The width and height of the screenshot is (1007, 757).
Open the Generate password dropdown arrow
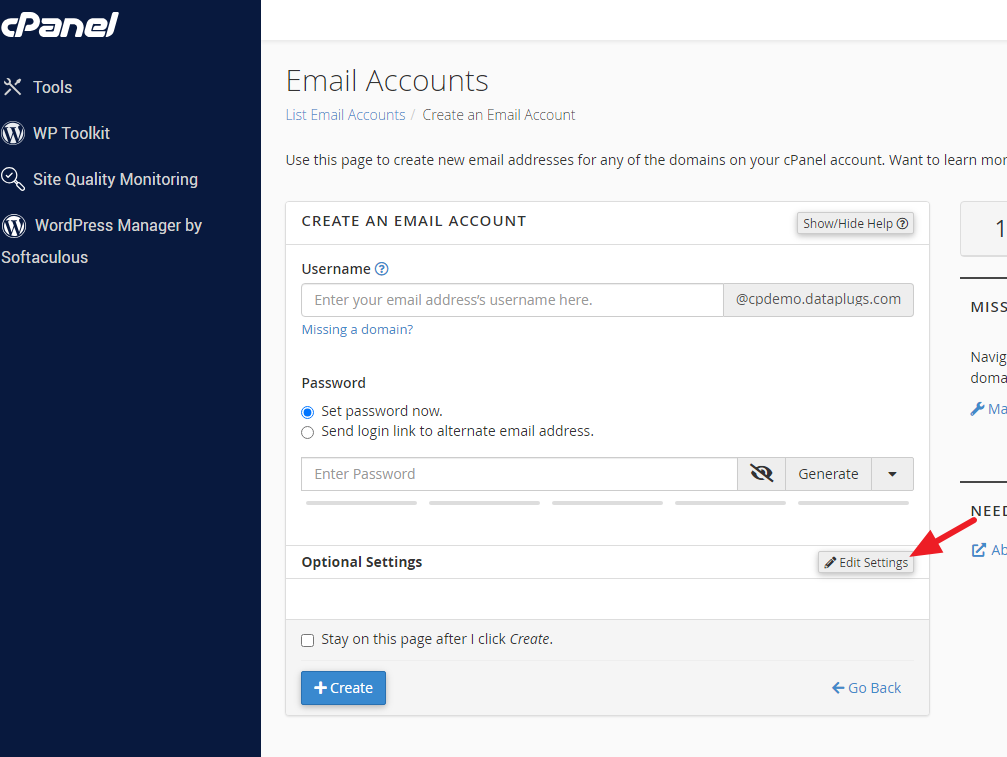click(x=892, y=474)
